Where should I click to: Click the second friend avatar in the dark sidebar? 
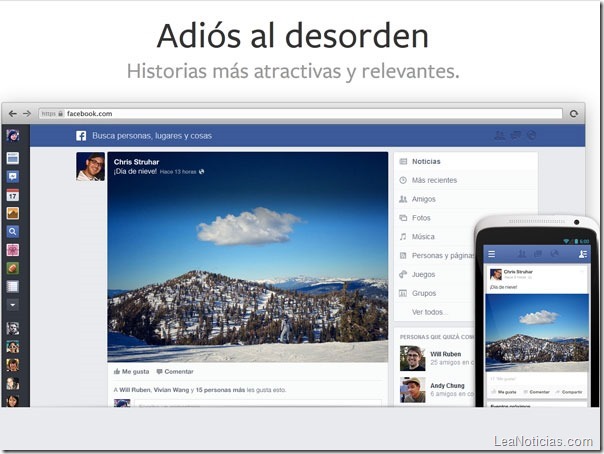pyautogui.click(x=13, y=347)
